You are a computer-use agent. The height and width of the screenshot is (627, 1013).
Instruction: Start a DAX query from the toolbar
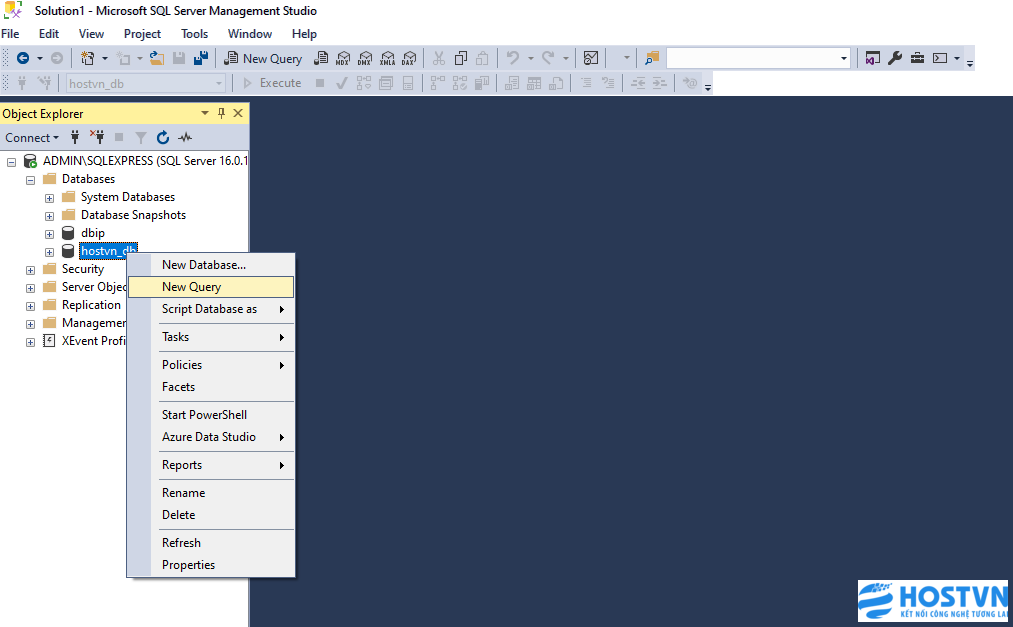409,58
